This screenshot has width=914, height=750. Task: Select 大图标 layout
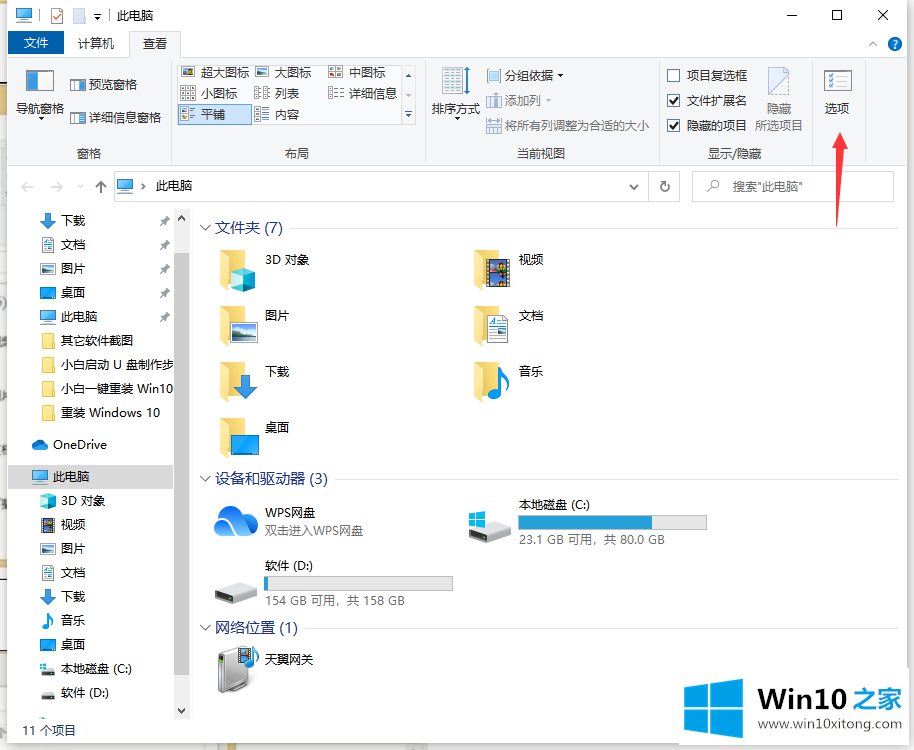click(x=284, y=72)
